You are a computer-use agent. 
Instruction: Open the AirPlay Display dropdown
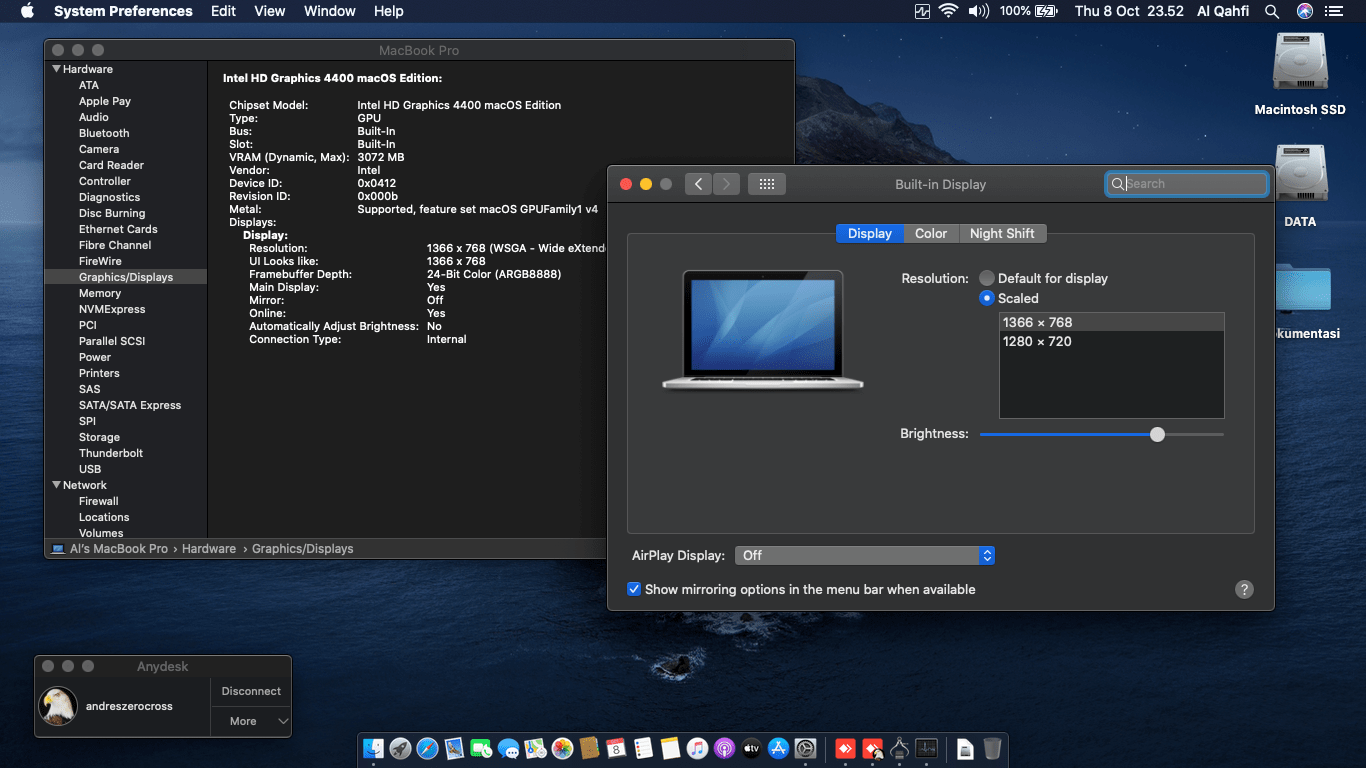click(864, 555)
